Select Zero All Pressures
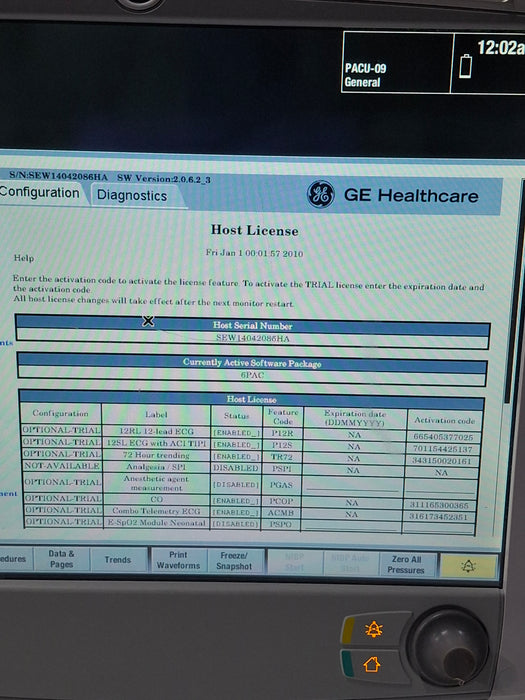The image size is (525, 700). [406, 565]
